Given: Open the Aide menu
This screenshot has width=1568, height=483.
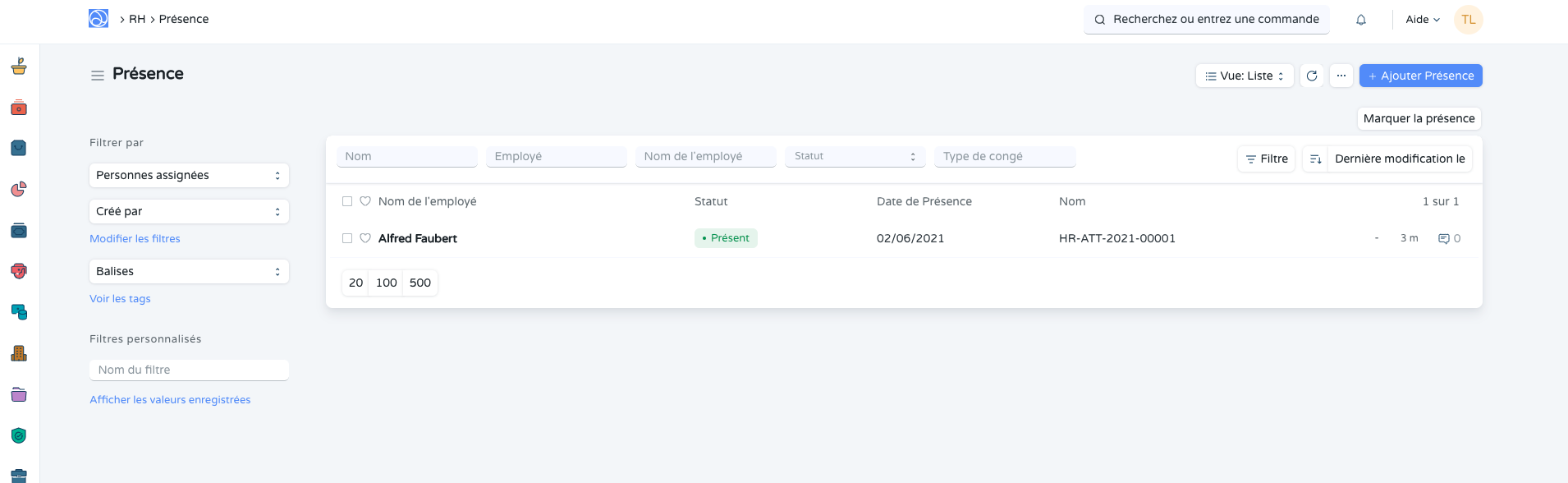Looking at the screenshot, I should coord(1422,20).
